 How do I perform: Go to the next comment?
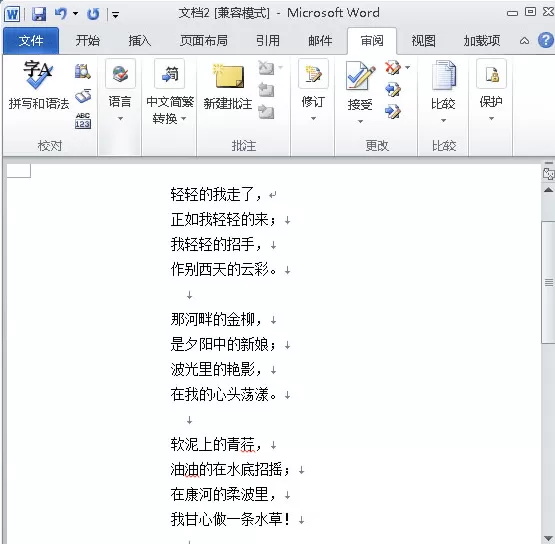(x=266, y=112)
